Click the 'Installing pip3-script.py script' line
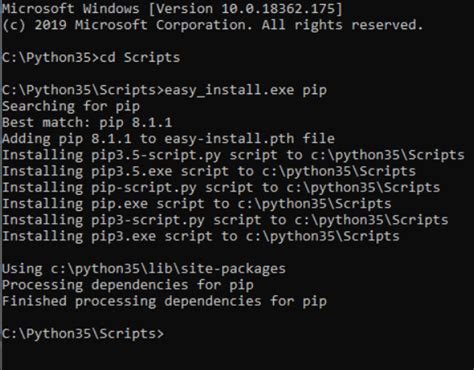 click(x=225, y=220)
